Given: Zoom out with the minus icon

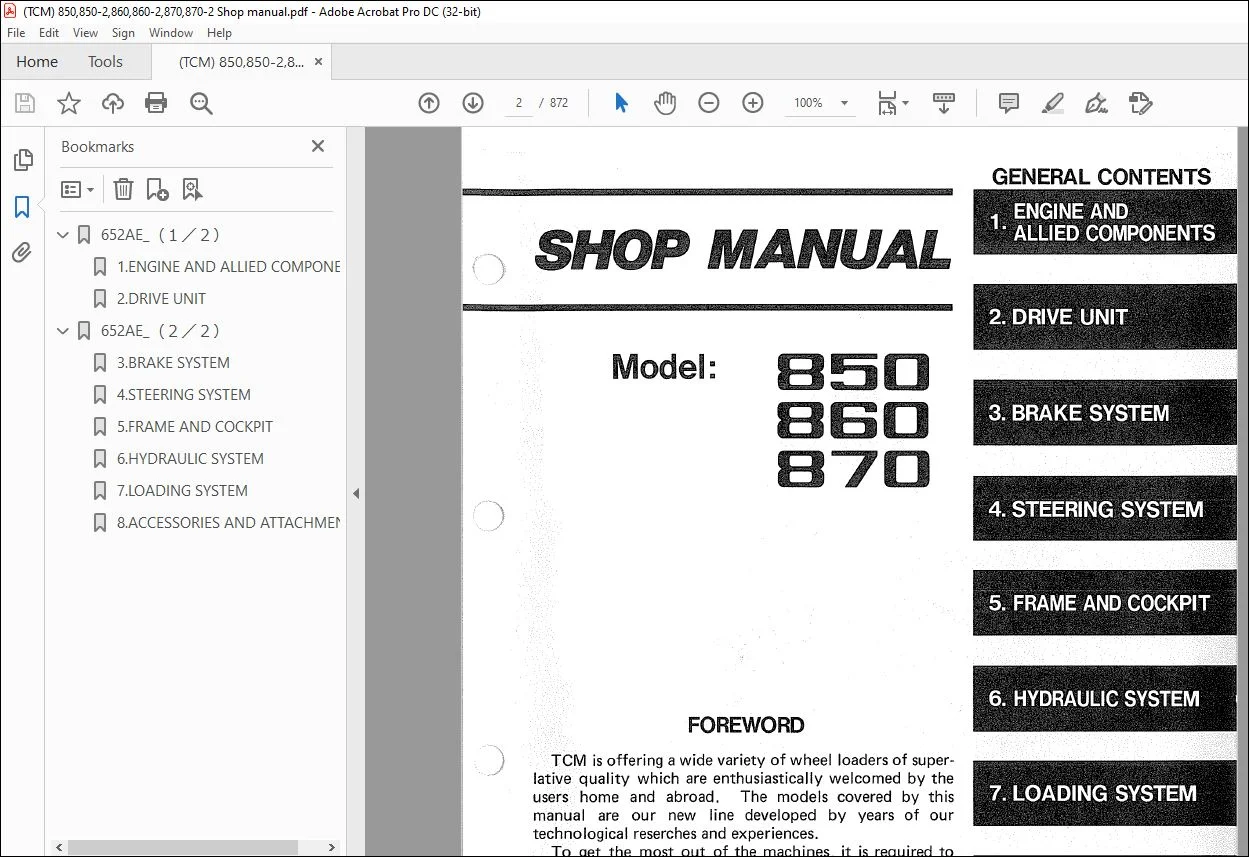Looking at the screenshot, I should tap(709, 103).
